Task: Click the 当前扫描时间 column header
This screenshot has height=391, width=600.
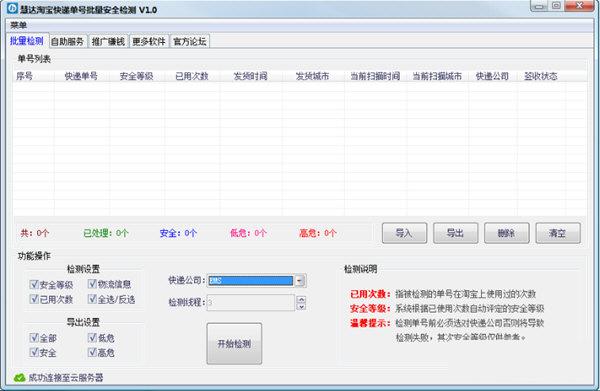Action: [x=375, y=76]
